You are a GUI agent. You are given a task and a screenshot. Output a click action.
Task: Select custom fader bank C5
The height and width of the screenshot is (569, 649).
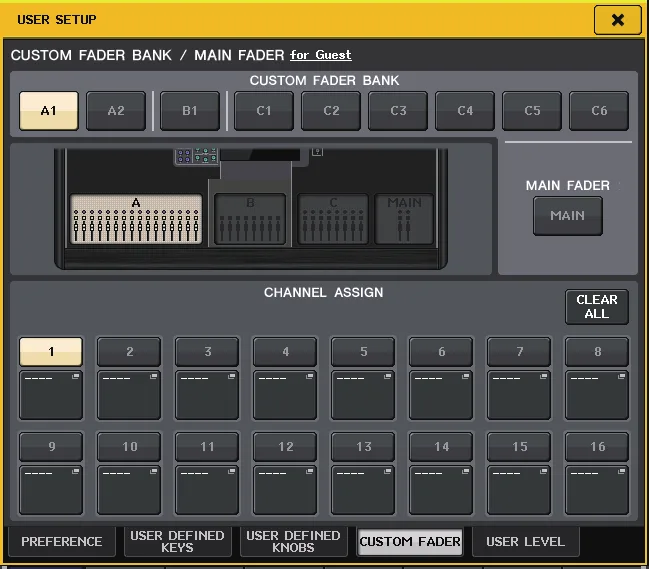[532, 111]
